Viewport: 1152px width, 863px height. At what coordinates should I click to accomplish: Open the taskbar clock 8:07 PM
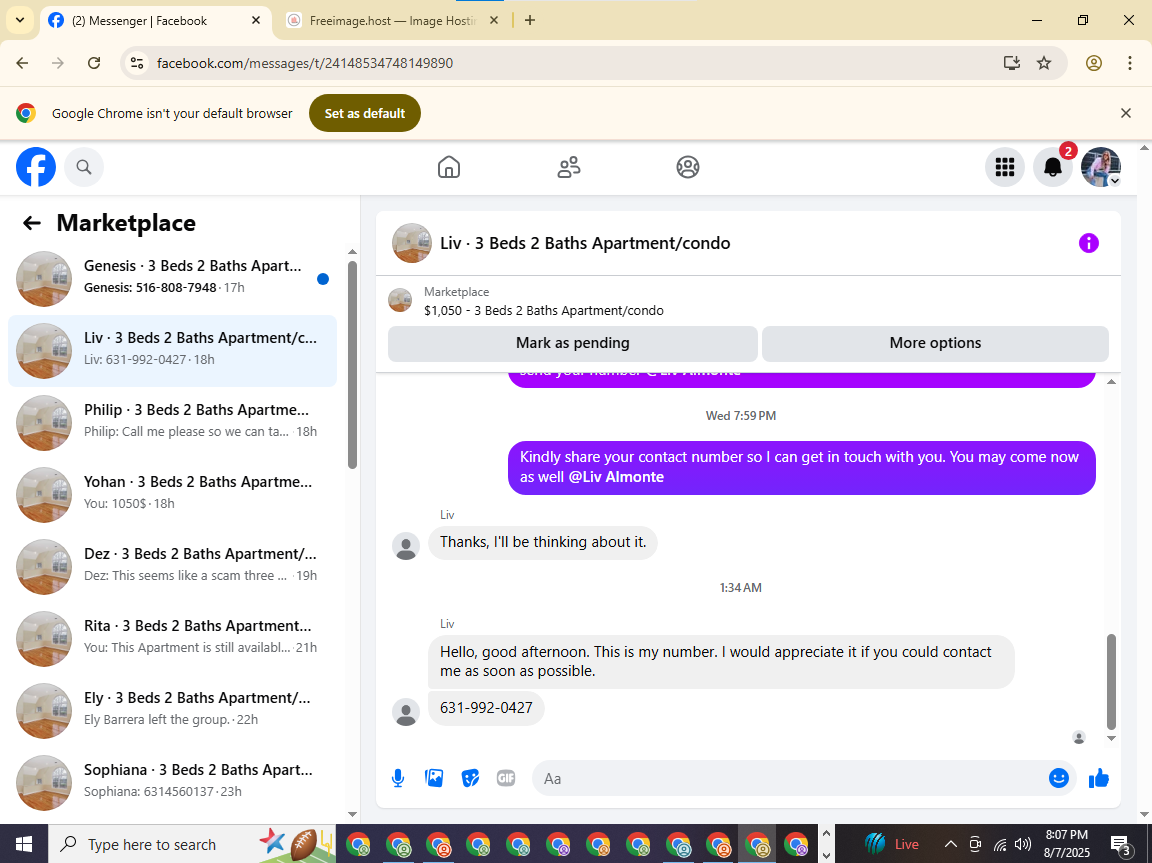pyautogui.click(x=1067, y=844)
